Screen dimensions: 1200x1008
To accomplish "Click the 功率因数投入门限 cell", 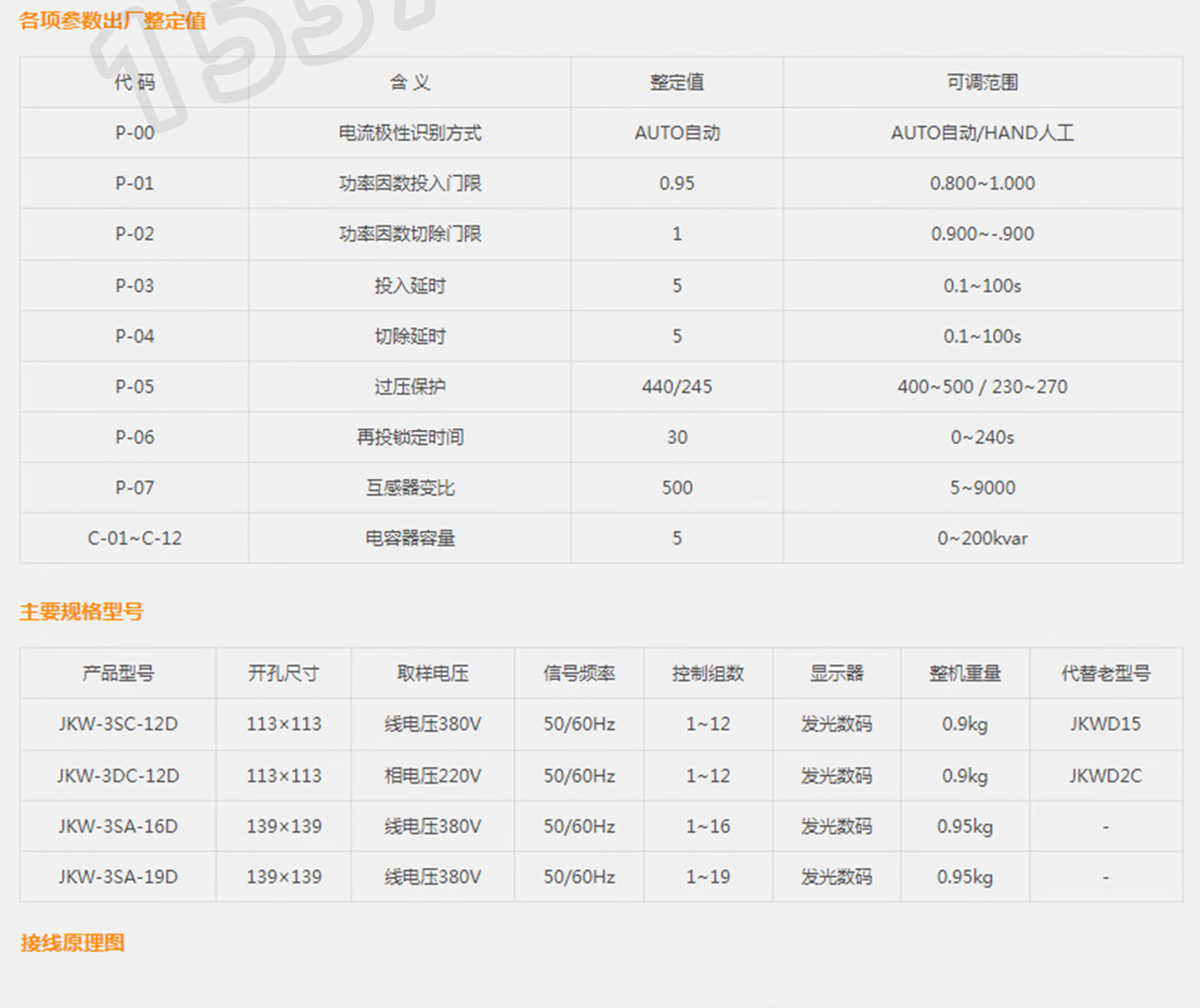I will [410, 183].
